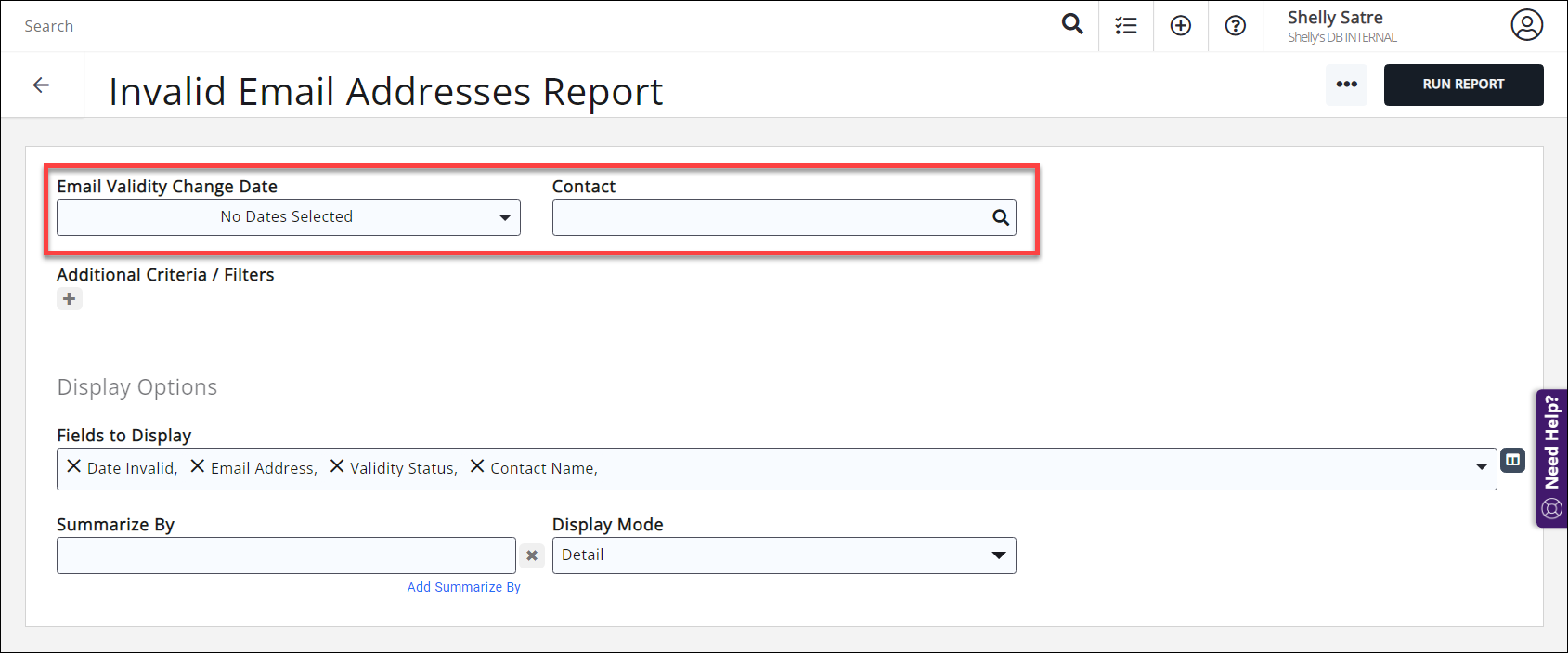Screen dimensions: 1568x653
Task: Open the Need Help side tab
Action: [1551, 458]
